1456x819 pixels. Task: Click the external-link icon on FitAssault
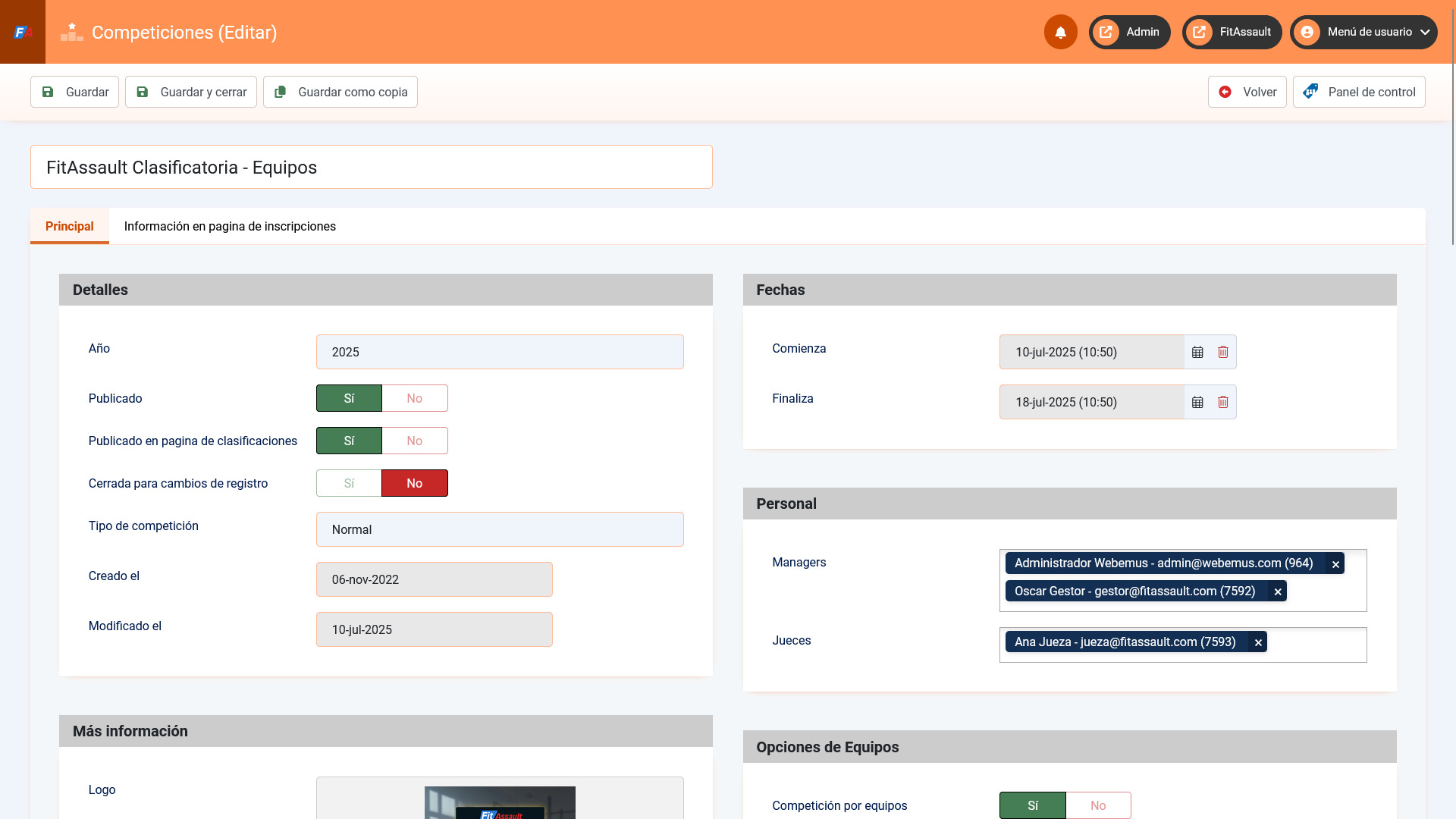click(x=1200, y=32)
